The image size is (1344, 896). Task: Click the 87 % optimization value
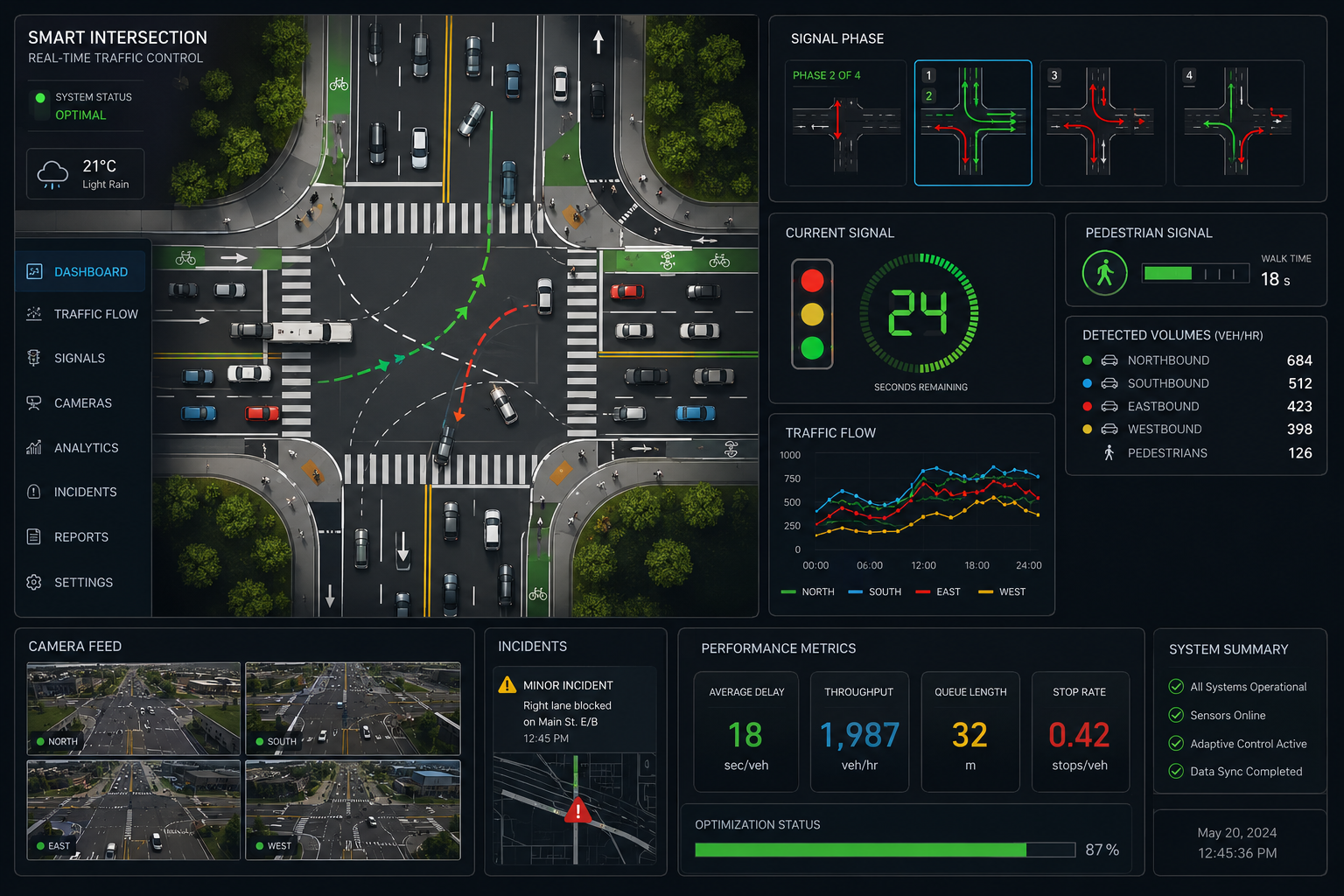coord(1102,850)
